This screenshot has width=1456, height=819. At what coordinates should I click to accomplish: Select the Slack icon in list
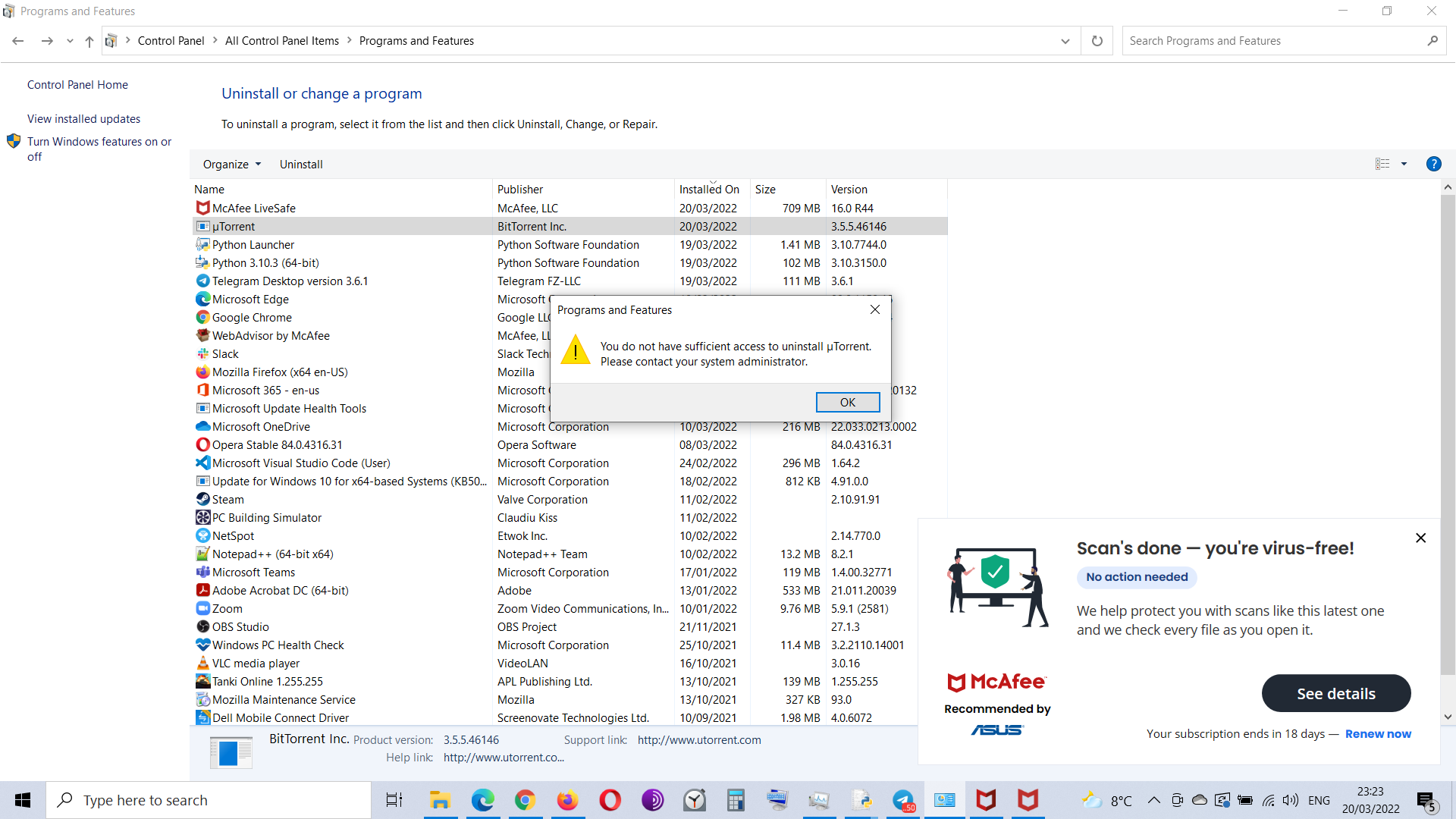click(202, 353)
